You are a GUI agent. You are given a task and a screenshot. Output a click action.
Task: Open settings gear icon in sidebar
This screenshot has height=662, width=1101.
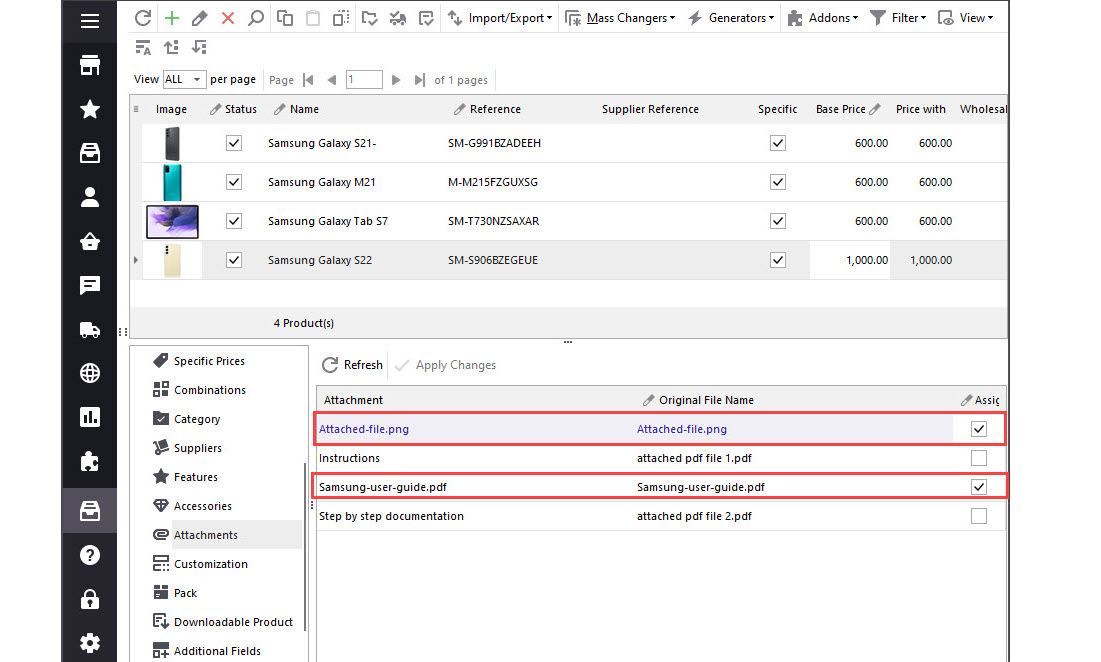[90, 643]
